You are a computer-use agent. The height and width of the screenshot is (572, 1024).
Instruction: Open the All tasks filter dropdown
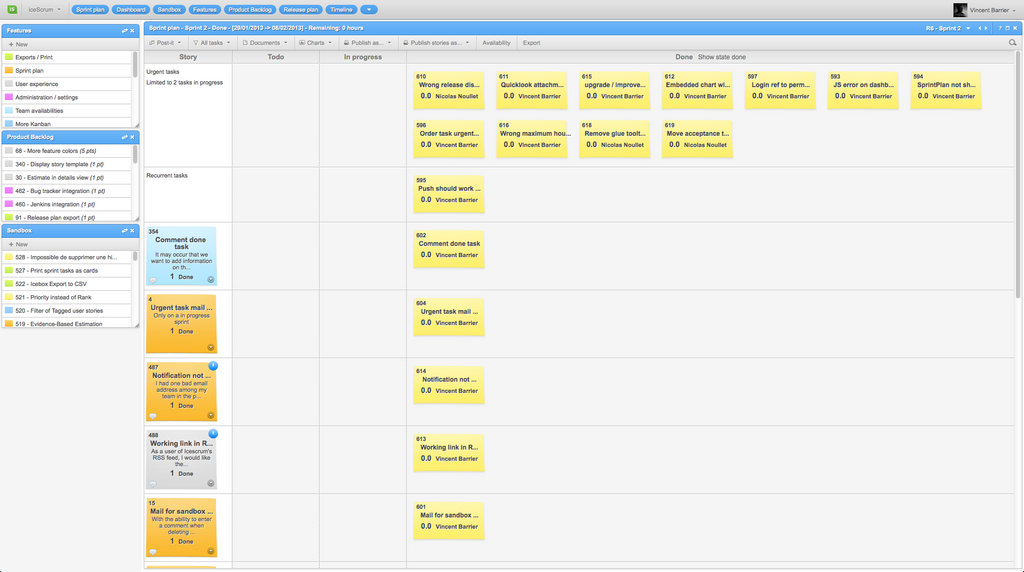(212, 42)
